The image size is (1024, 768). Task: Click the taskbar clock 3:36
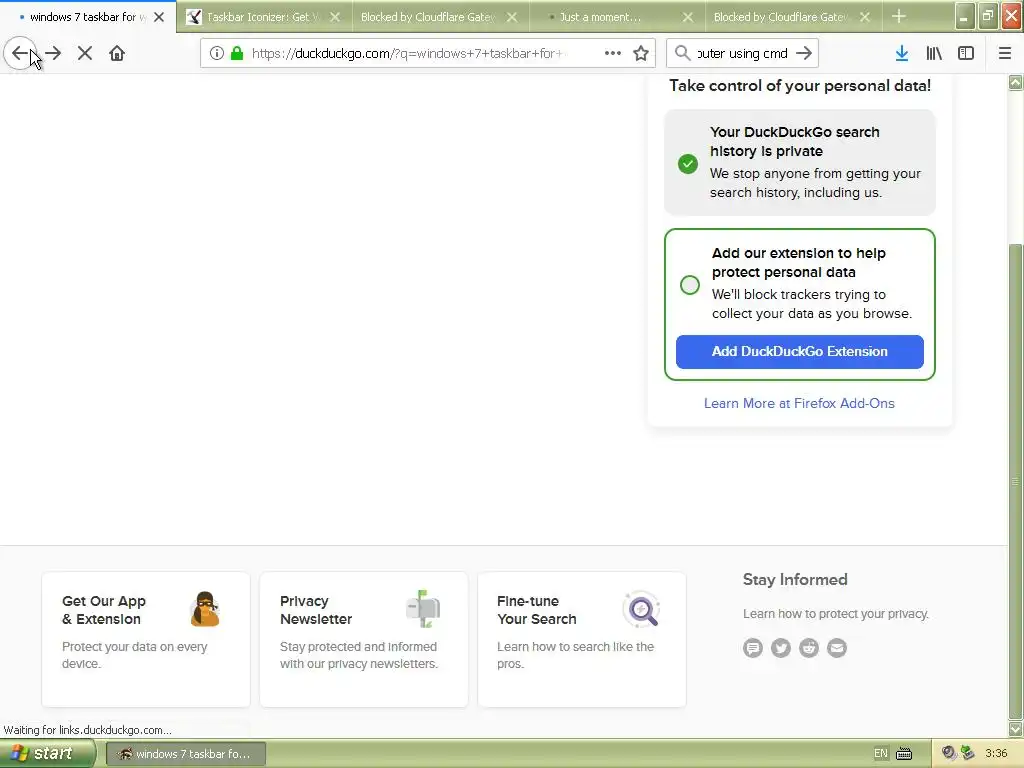click(x=997, y=754)
